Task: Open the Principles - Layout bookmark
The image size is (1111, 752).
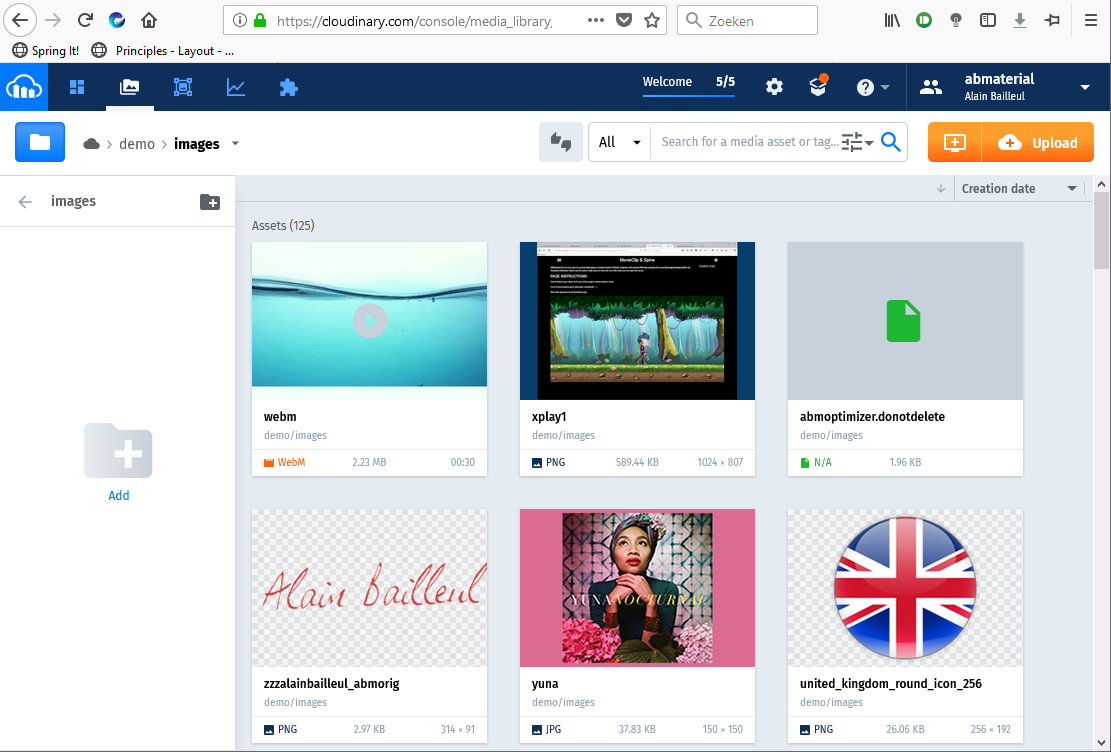Action: [163, 51]
